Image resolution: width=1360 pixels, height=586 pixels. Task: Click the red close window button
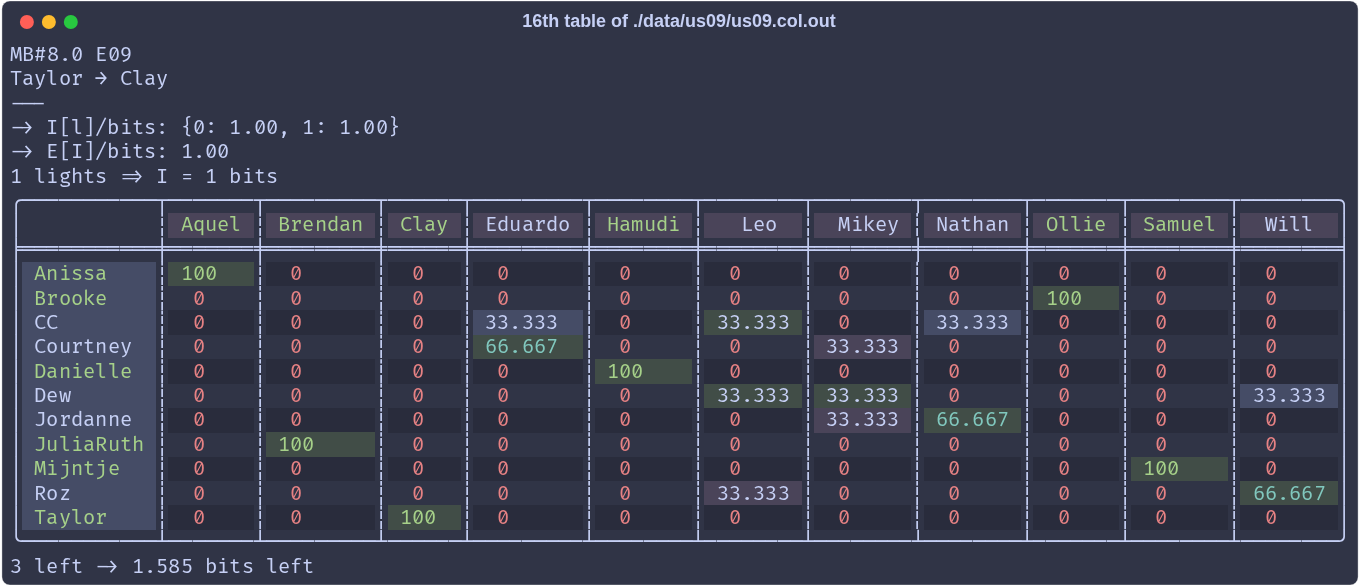27,21
